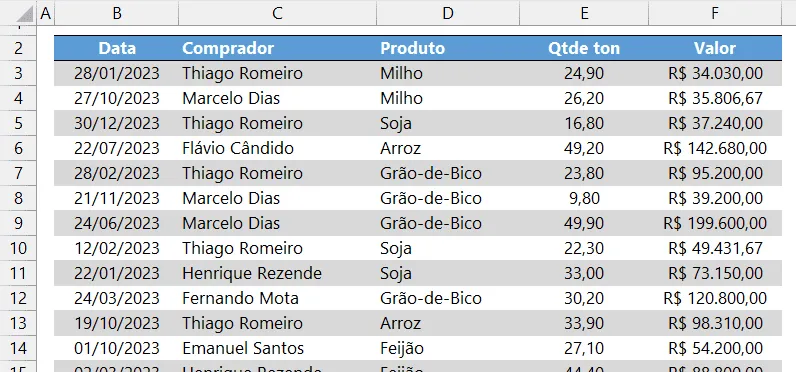
Task: Select column F header
Action: click(715, 13)
